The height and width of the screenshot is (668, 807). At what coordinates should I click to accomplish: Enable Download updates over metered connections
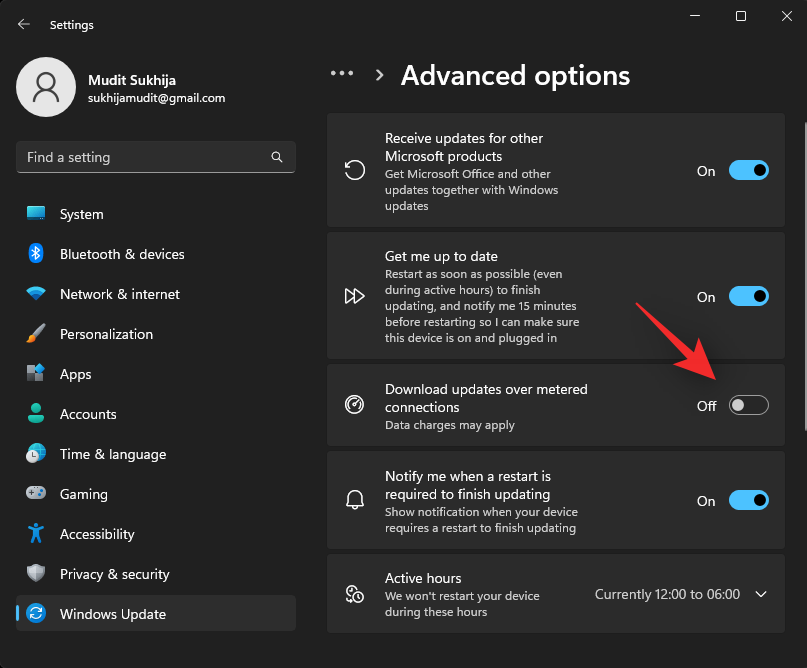[748, 405]
